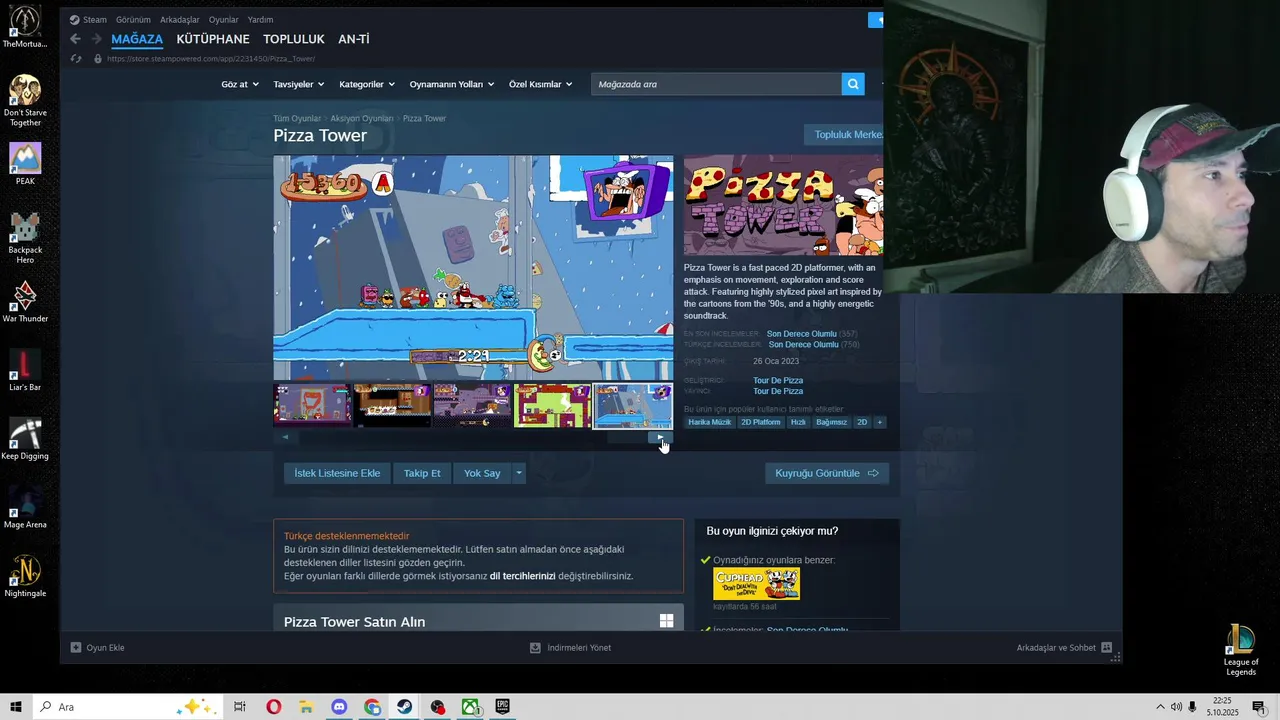
Task: Switch to KÜTÜPHANE tab
Action: 213,39
